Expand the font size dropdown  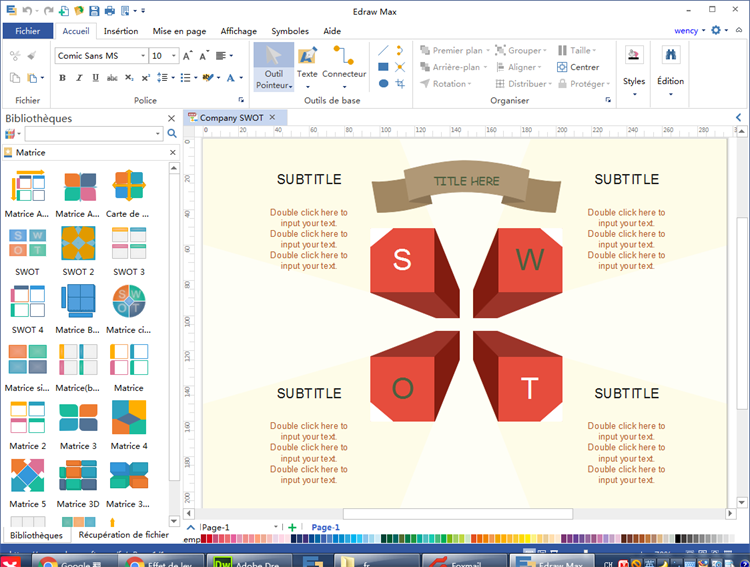point(174,56)
